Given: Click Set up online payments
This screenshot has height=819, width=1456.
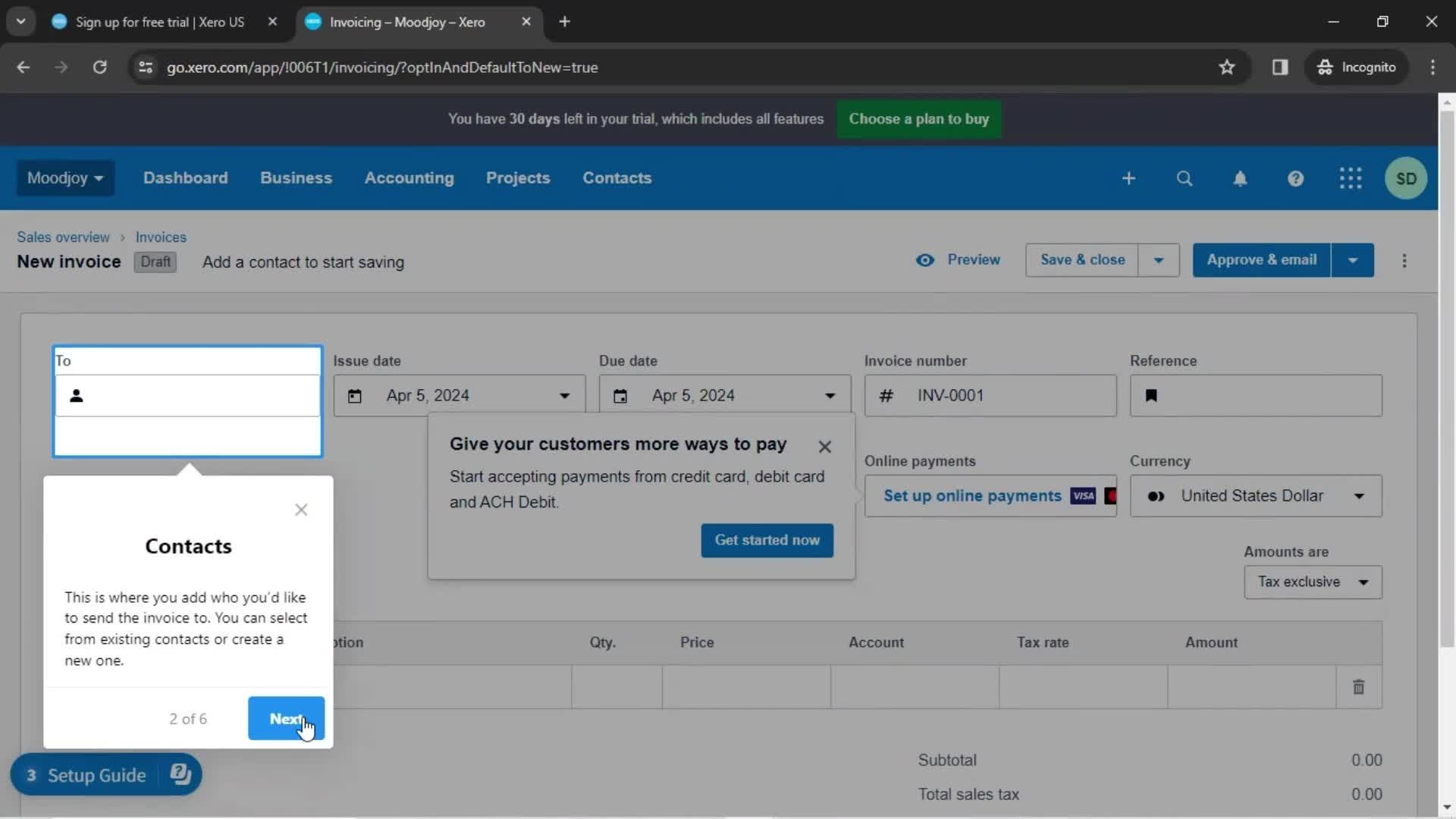Looking at the screenshot, I should 972,496.
